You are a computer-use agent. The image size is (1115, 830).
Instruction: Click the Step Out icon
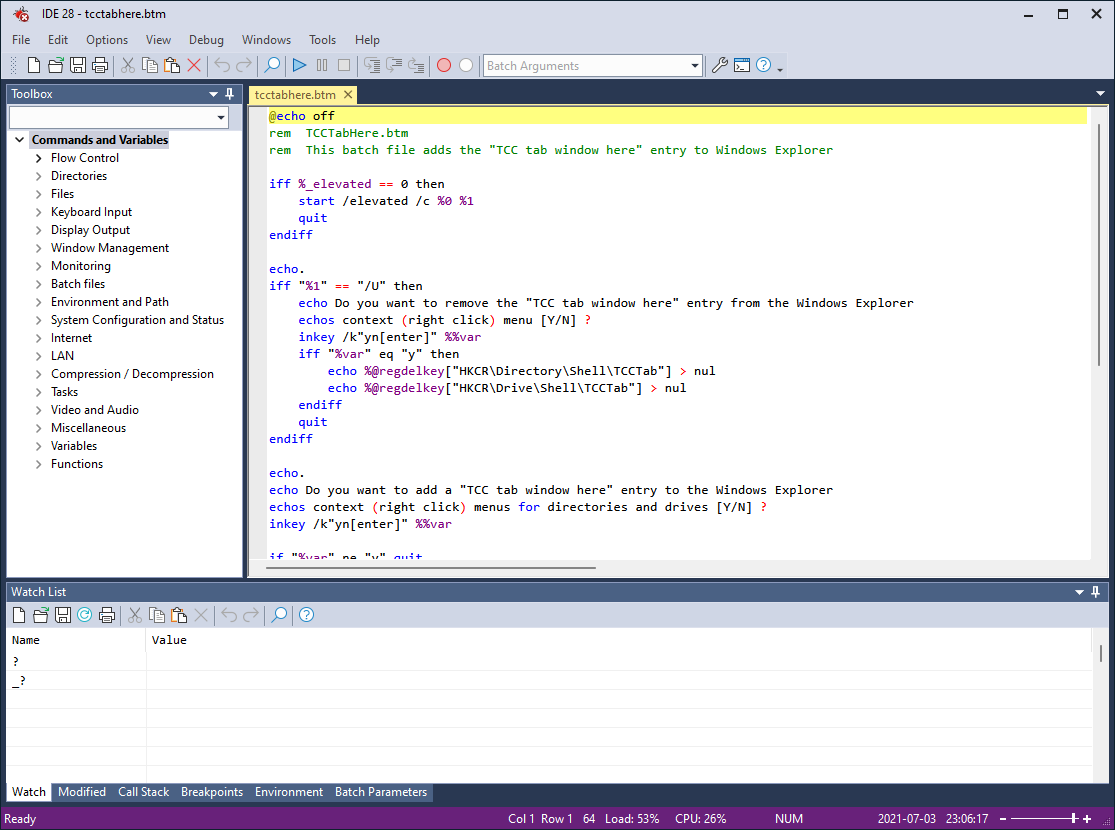pyautogui.click(x=416, y=65)
